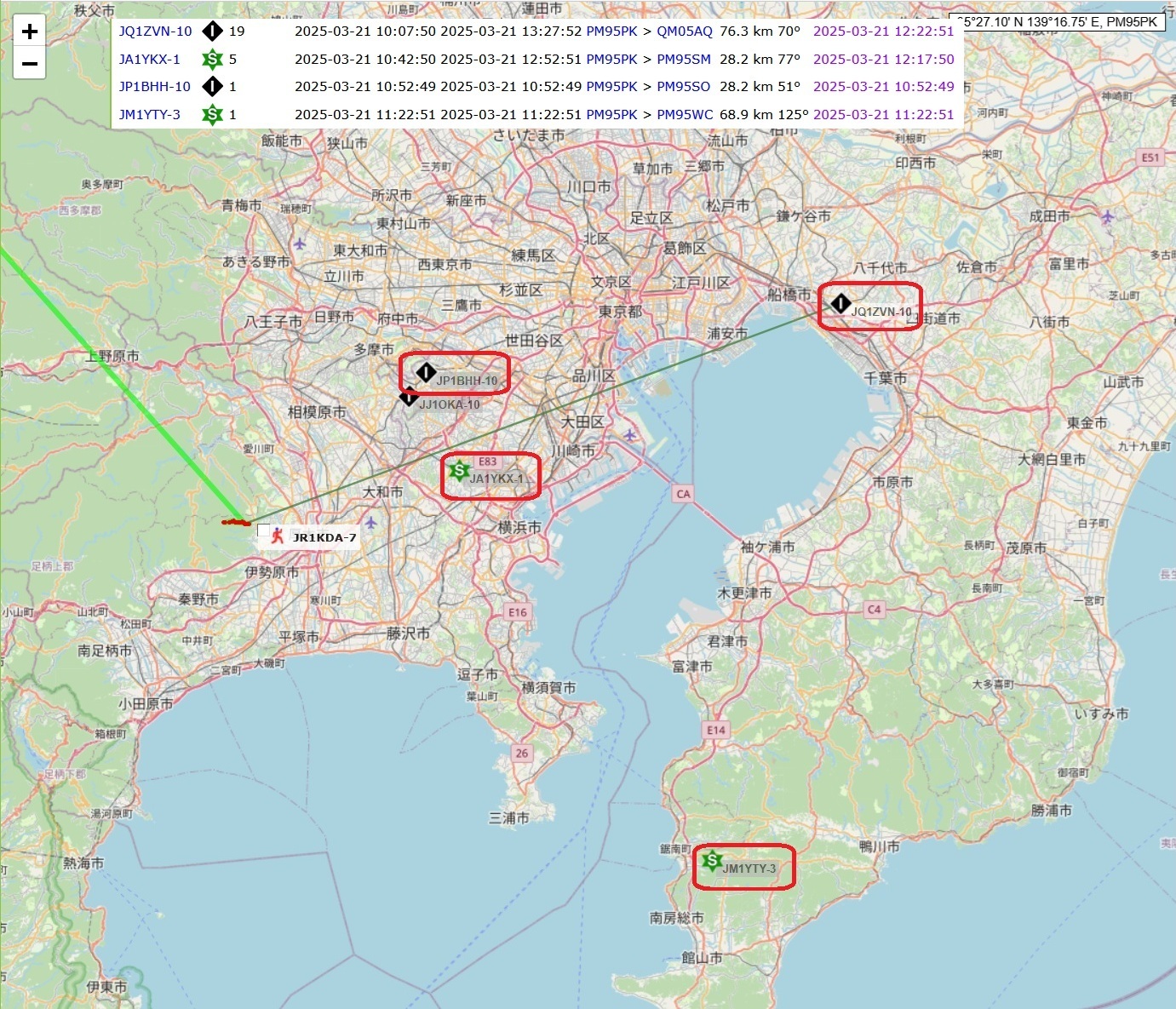Click the JJ1OKA-10 black diamond marker
The width and height of the screenshot is (1176, 1009).
tap(408, 397)
